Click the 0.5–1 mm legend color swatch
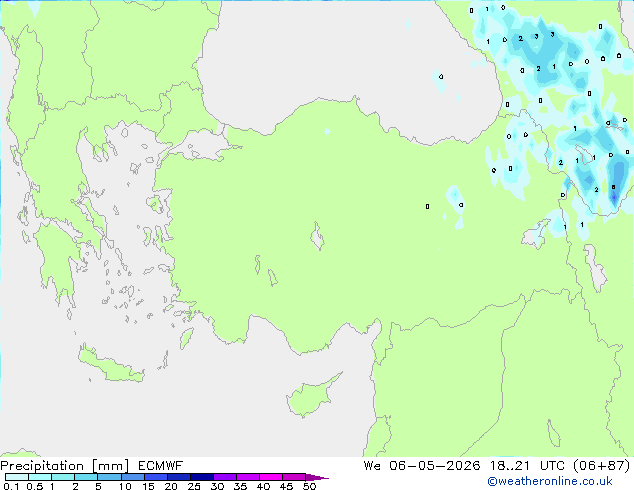 click(x=40, y=477)
